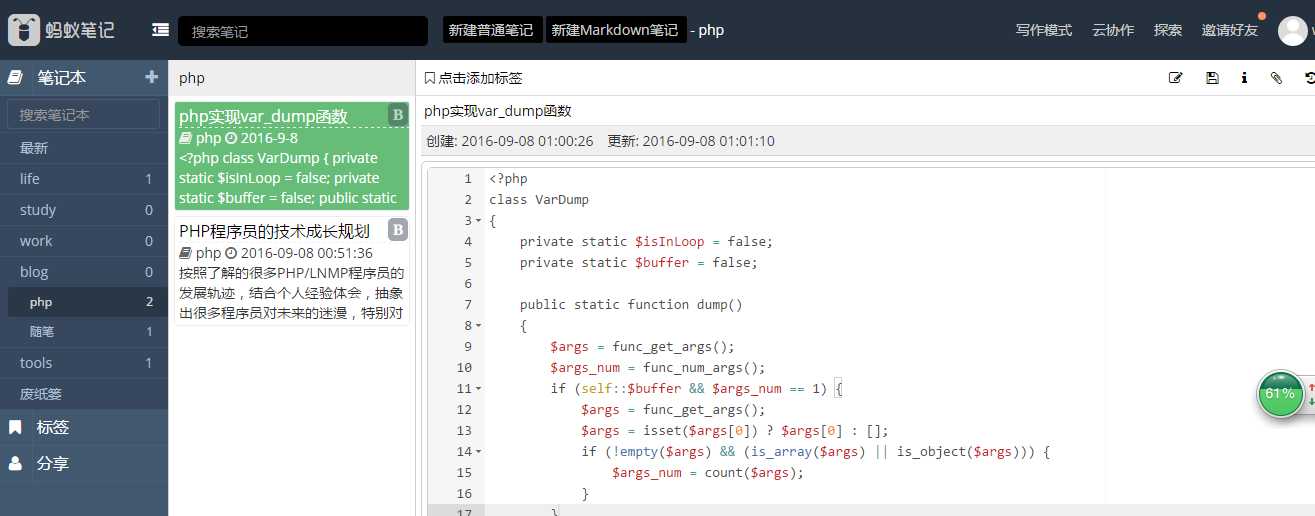Open the note php实现var_dump函数 in list
Viewport: 1315px width, 516px height.
pos(292,156)
